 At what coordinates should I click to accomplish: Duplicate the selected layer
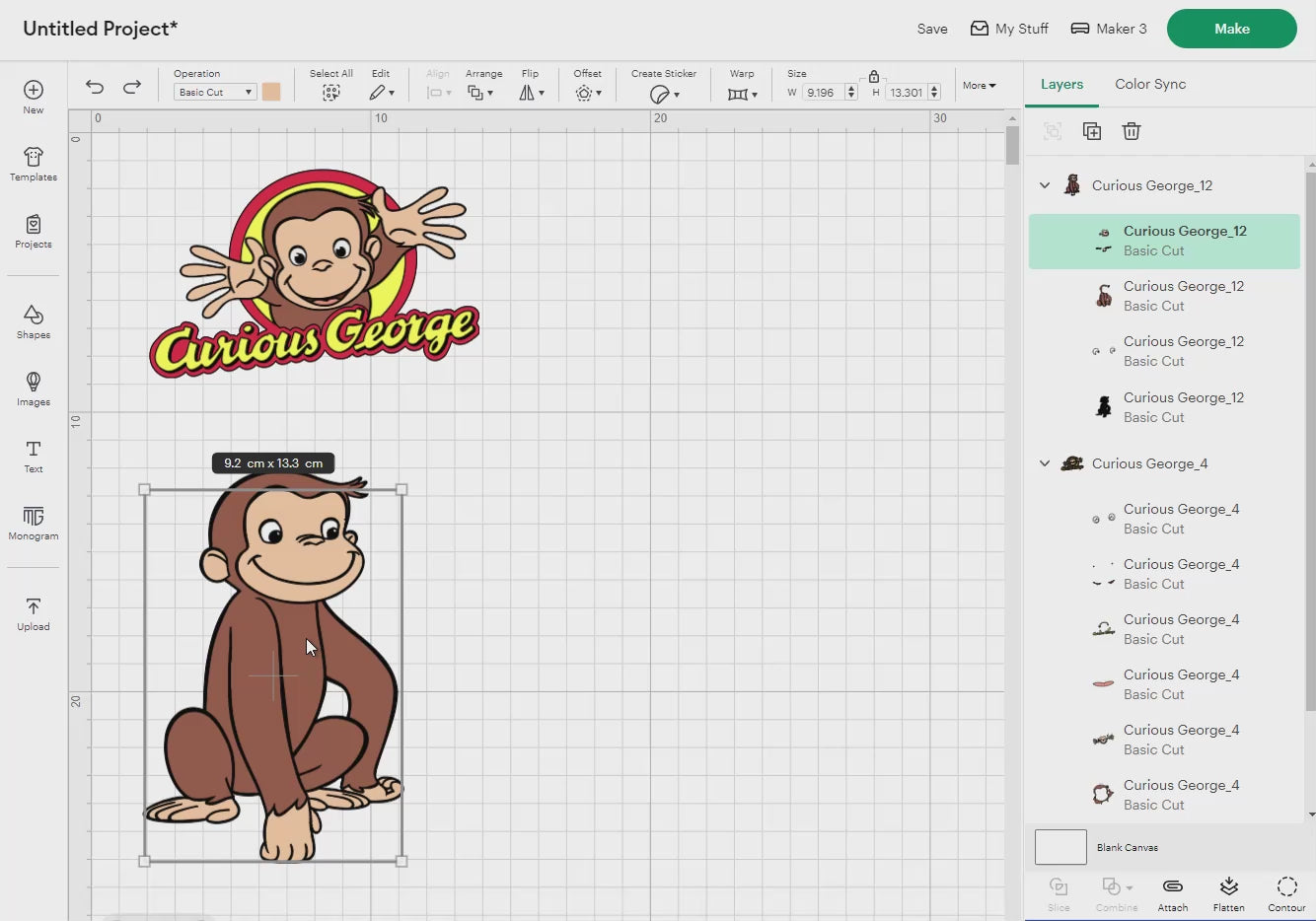click(1092, 131)
